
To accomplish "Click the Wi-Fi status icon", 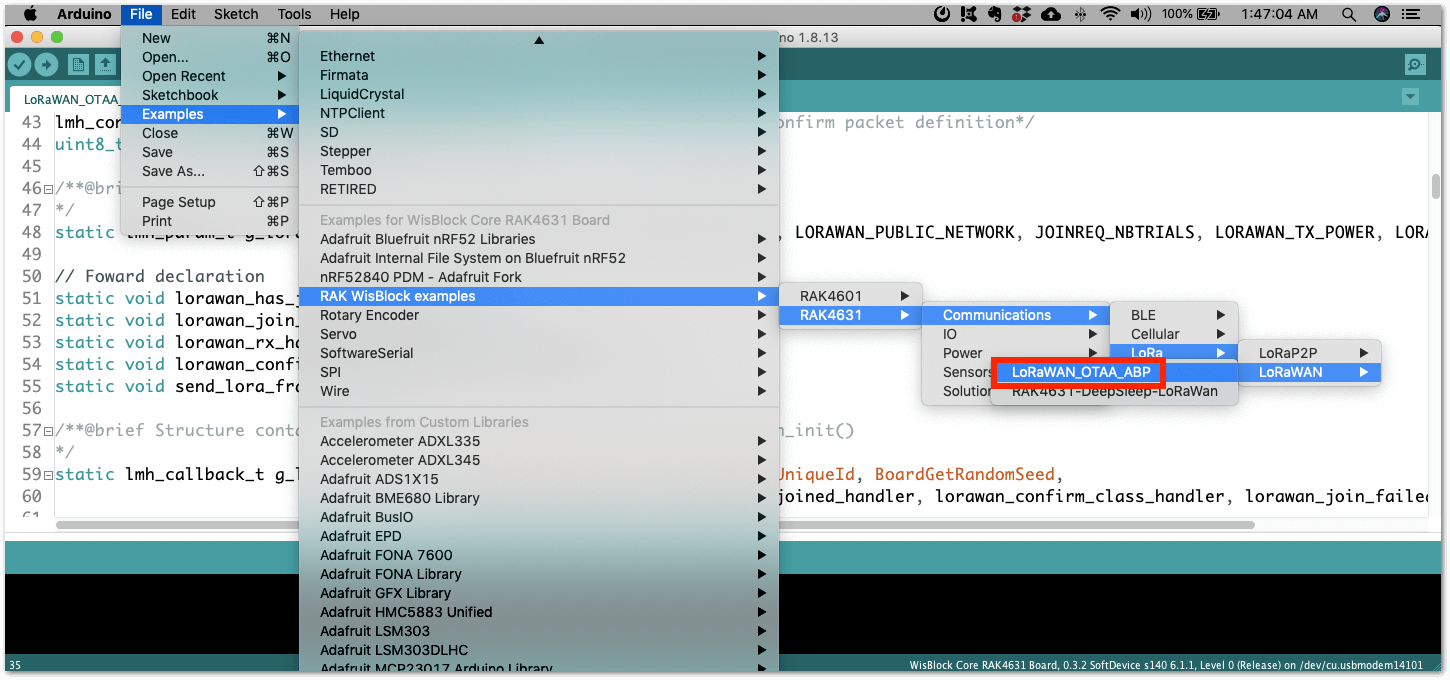I will tap(1110, 14).
